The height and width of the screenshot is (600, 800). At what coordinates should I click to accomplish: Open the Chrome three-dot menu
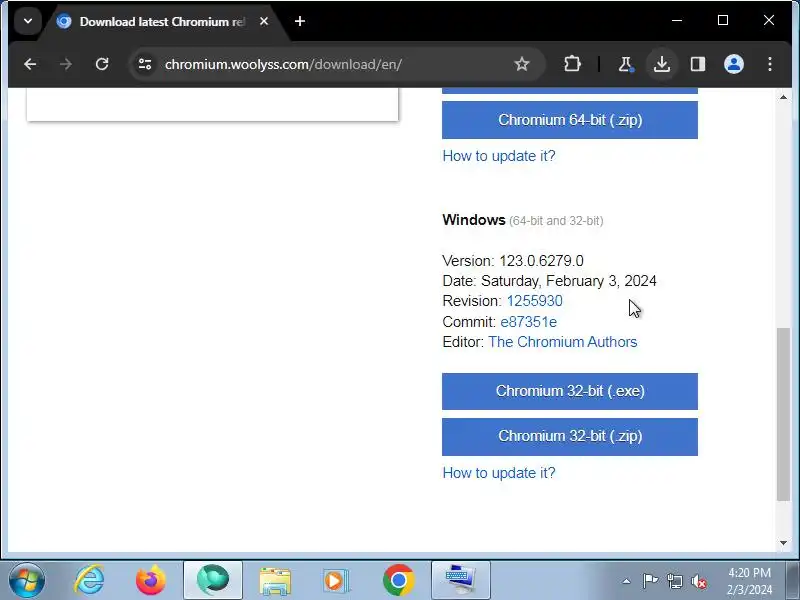[770, 64]
